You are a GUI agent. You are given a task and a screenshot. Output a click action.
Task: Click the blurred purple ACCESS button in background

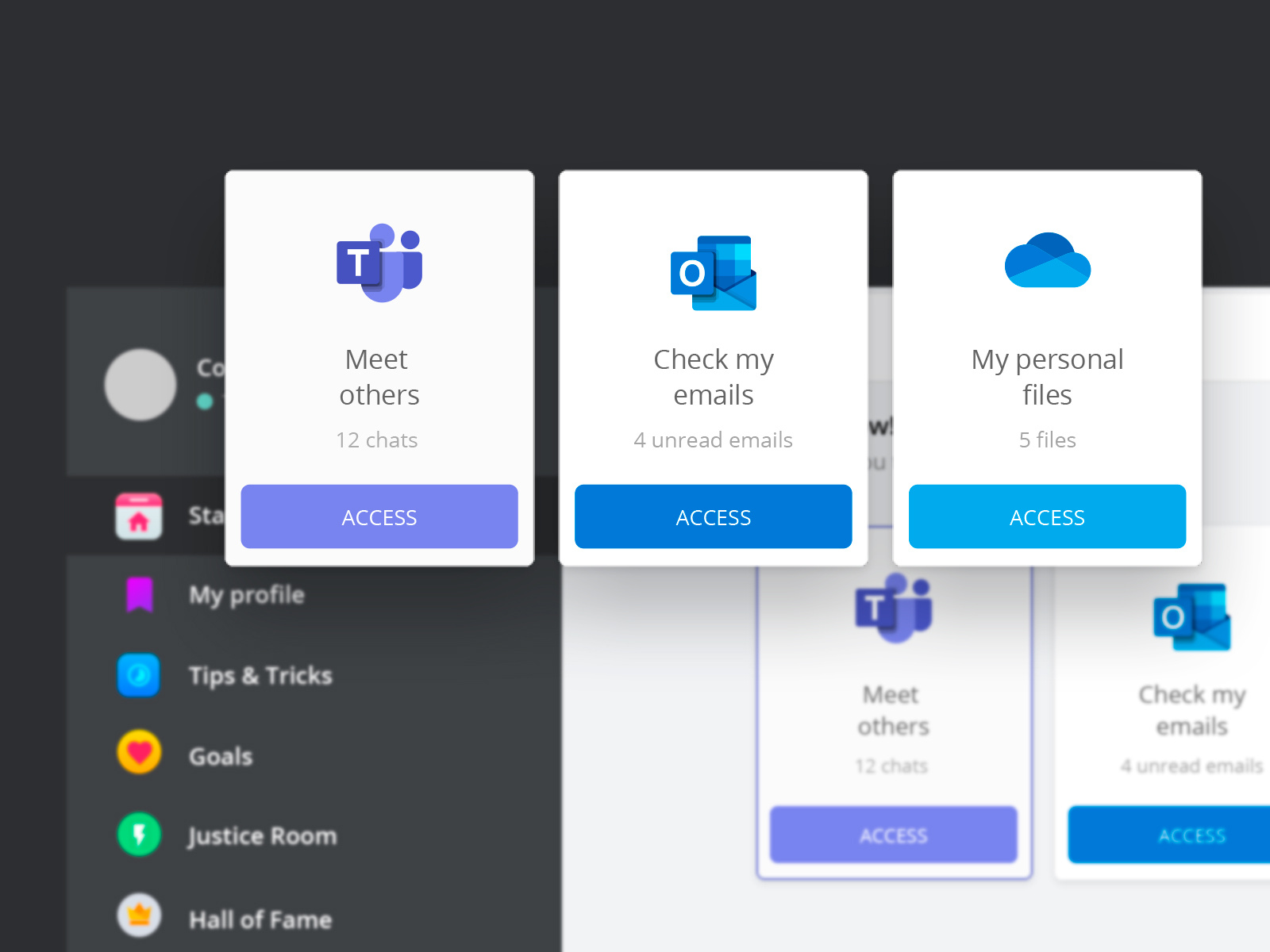894,835
